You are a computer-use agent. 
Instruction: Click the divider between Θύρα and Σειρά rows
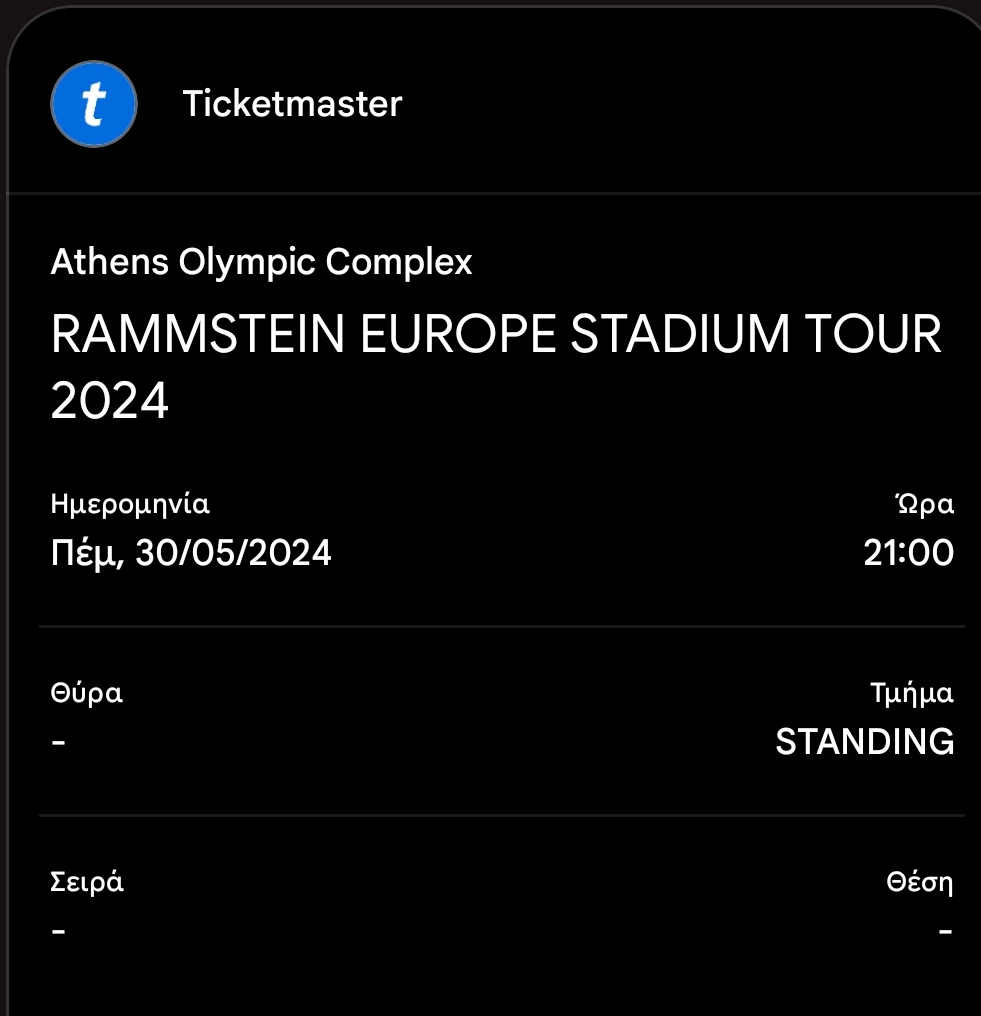pos(500,816)
